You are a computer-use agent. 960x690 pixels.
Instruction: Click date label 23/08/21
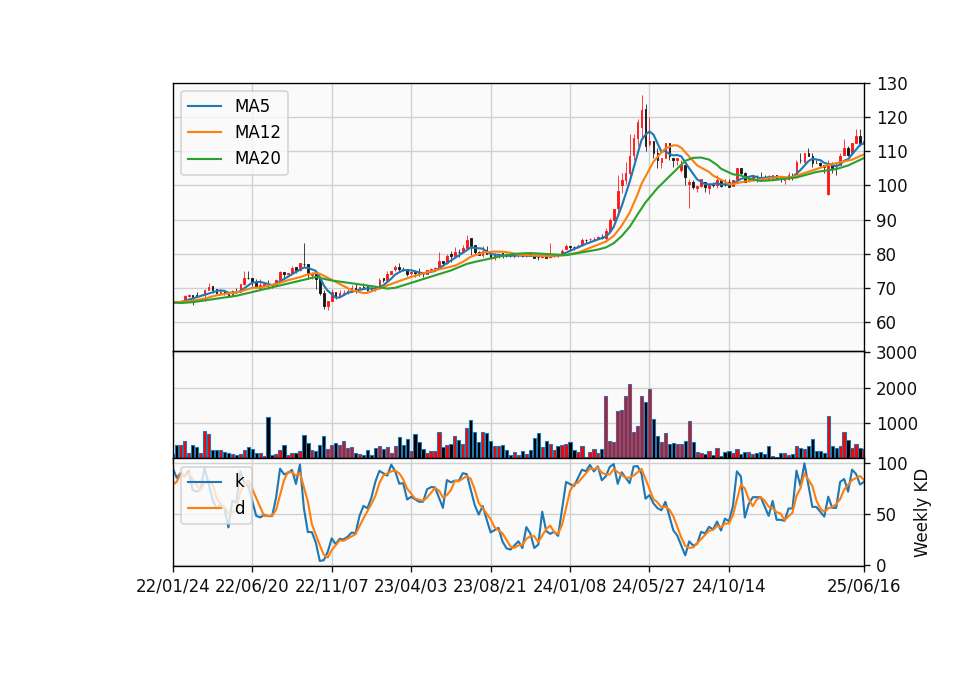pyautogui.click(x=490, y=586)
